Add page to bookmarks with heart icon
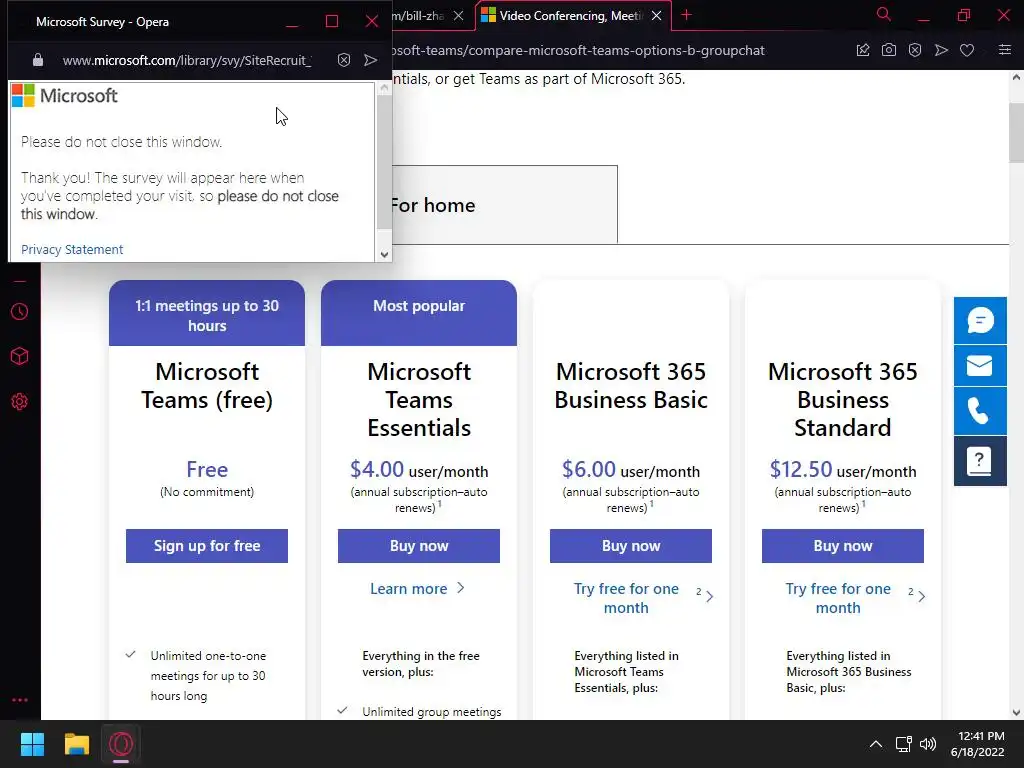Image resolution: width=1024 pixels, height=768 pixels. pos(967,50)
